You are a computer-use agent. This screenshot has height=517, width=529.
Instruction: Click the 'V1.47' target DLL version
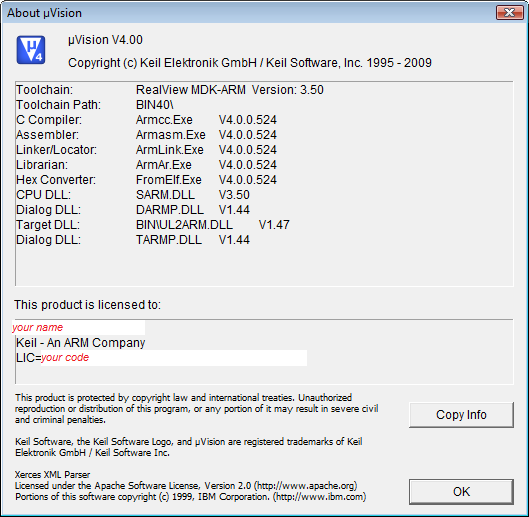274,225
